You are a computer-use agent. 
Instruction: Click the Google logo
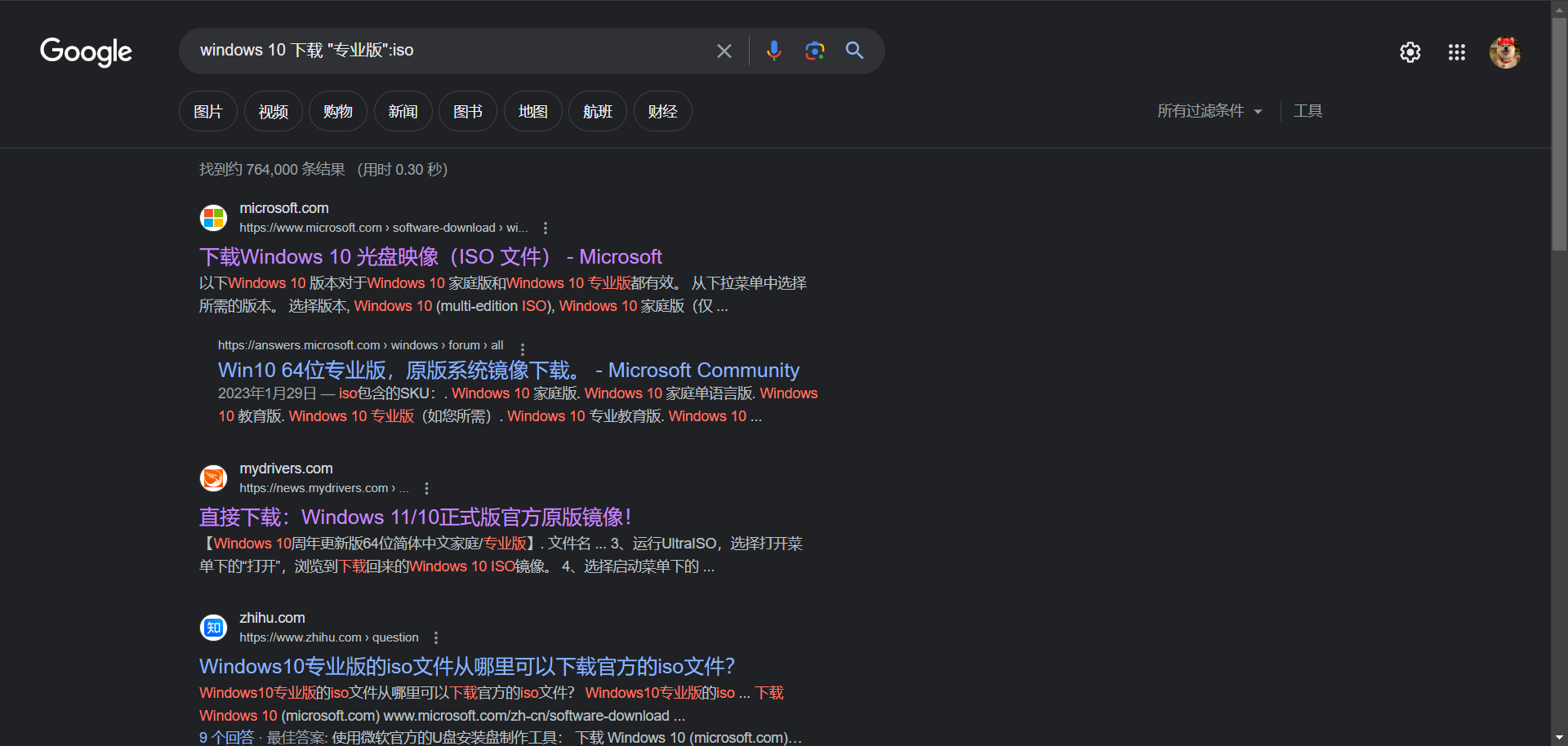click(86, 51)
